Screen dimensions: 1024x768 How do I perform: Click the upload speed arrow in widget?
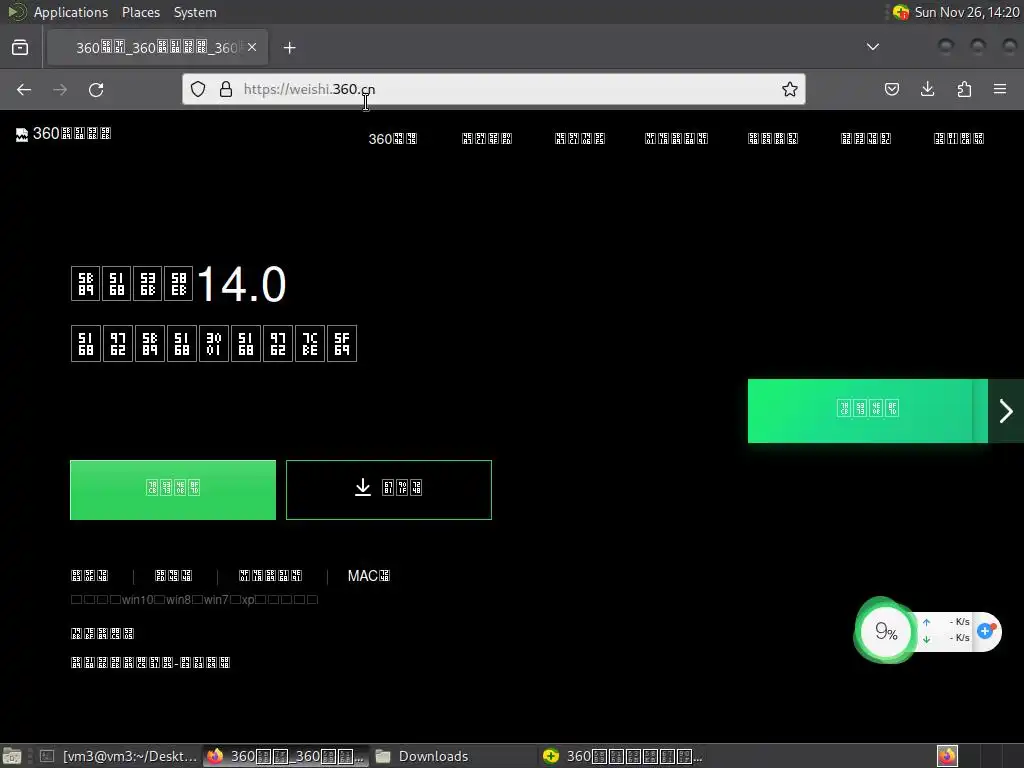[x=926, y=622]
